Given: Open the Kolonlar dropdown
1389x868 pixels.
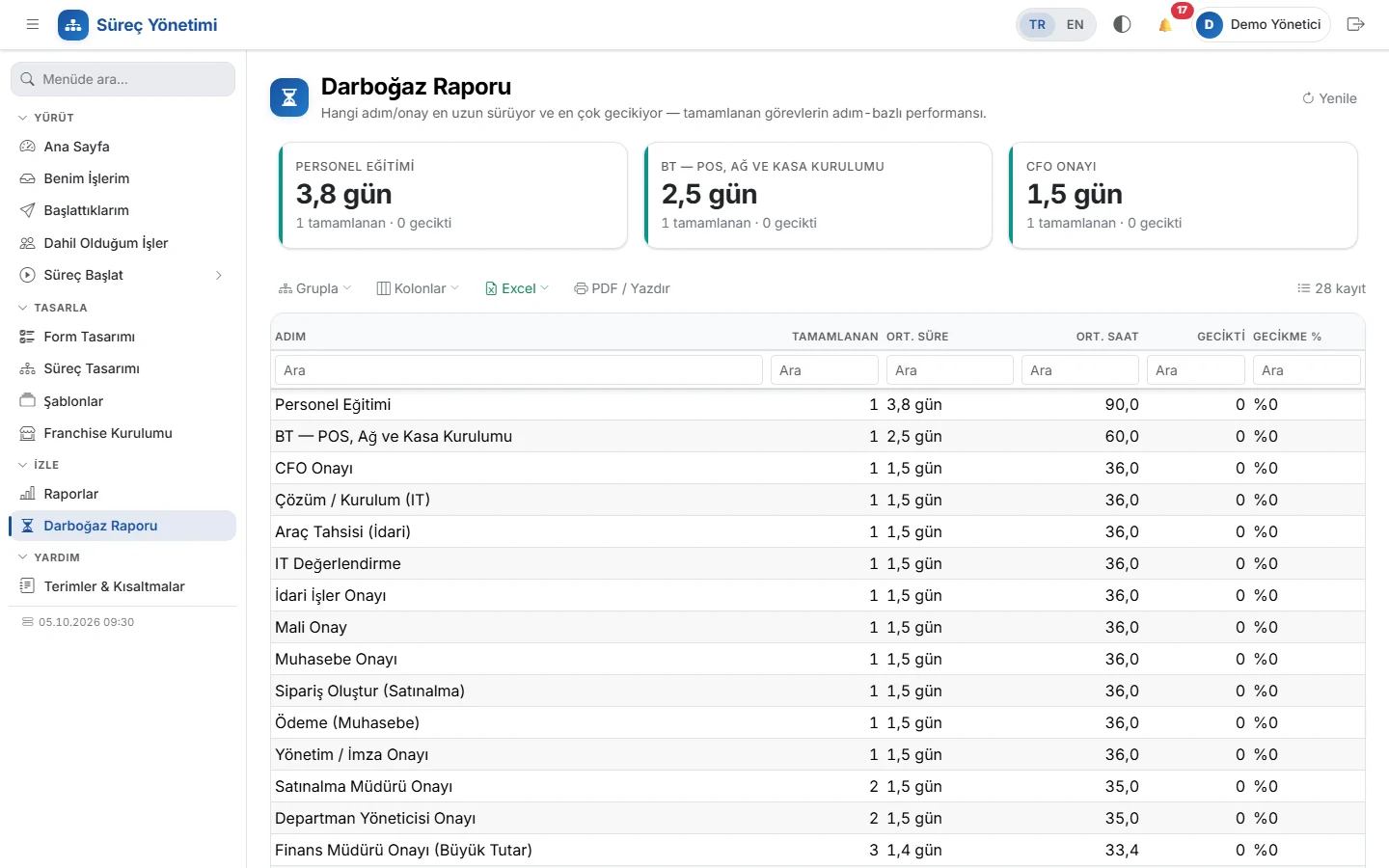Looking at the screenshot, I should [x=418, y=288].
